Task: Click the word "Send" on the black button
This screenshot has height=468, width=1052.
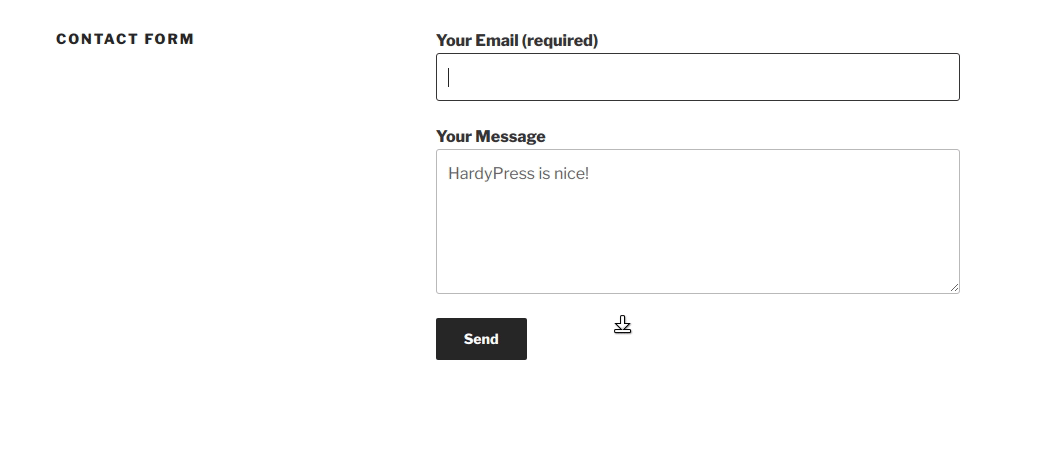Action: (x=481, y=339)
